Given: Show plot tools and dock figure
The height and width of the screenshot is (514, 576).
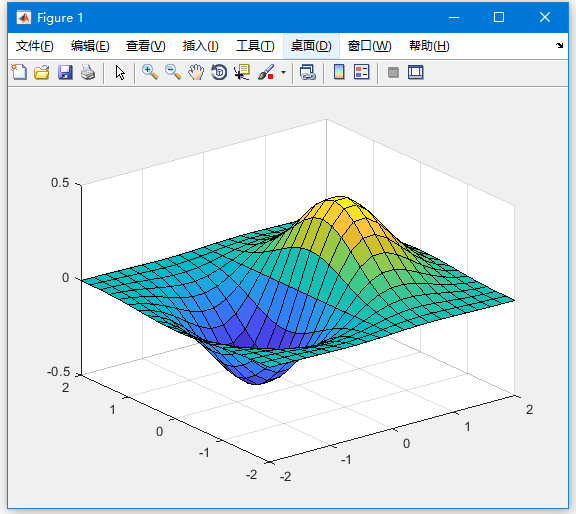Looking at the screenshot, I should [x=415, y=72].
